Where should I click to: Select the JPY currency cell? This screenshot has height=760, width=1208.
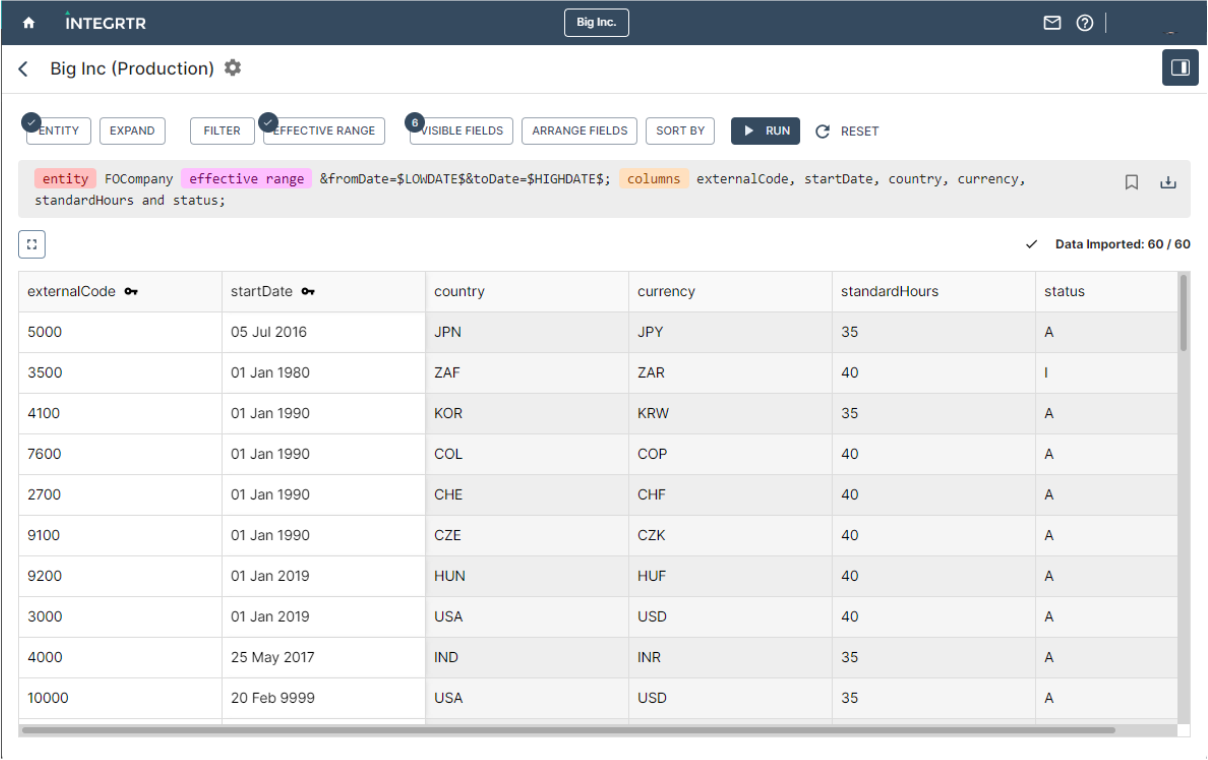point(731,332)
